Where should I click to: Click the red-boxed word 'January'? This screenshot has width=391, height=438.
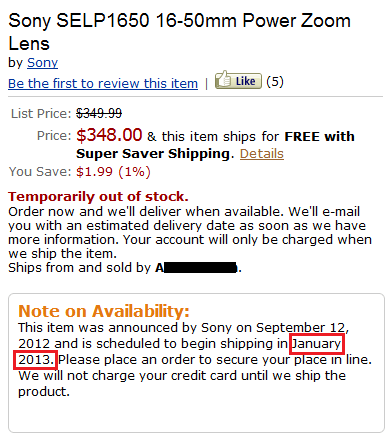(317, 344)
